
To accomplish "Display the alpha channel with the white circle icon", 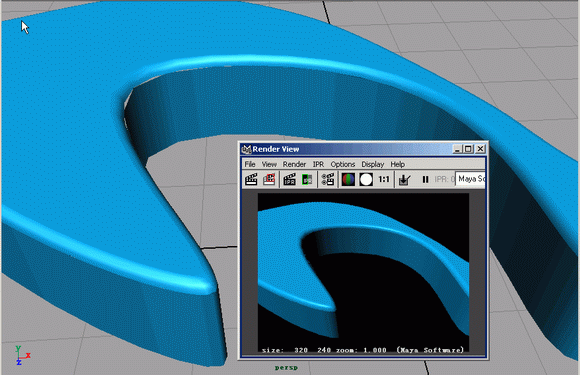I will click(366, 179).
